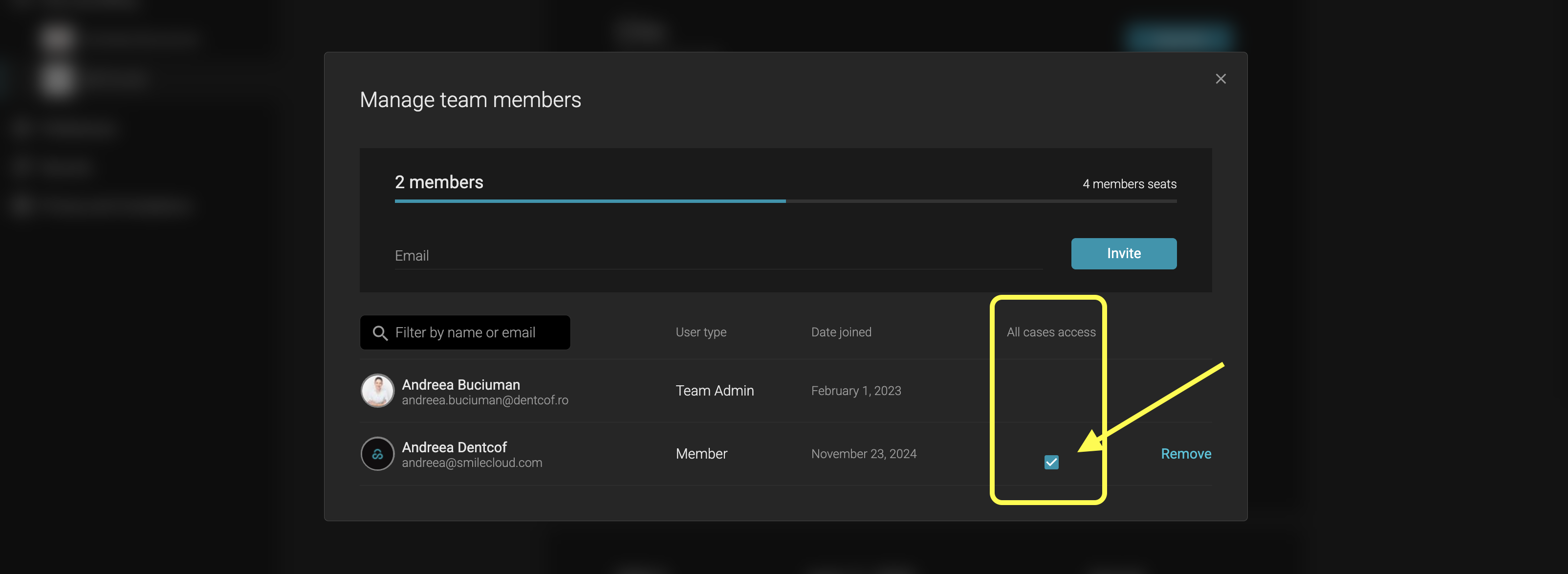The image size is (1568, 574).
Task: Click Andreea Dentcof's SmileCloud avatar icon
Action: coord(377,454)
